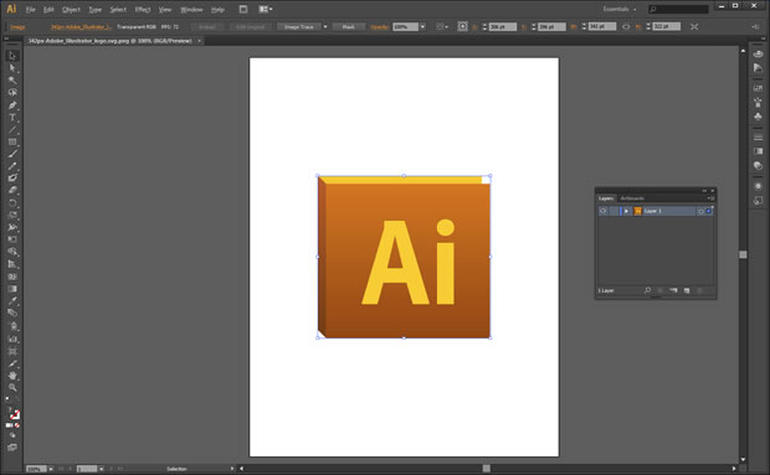
Task: Click the Mask button in control bar
Action: click(349, 26)
